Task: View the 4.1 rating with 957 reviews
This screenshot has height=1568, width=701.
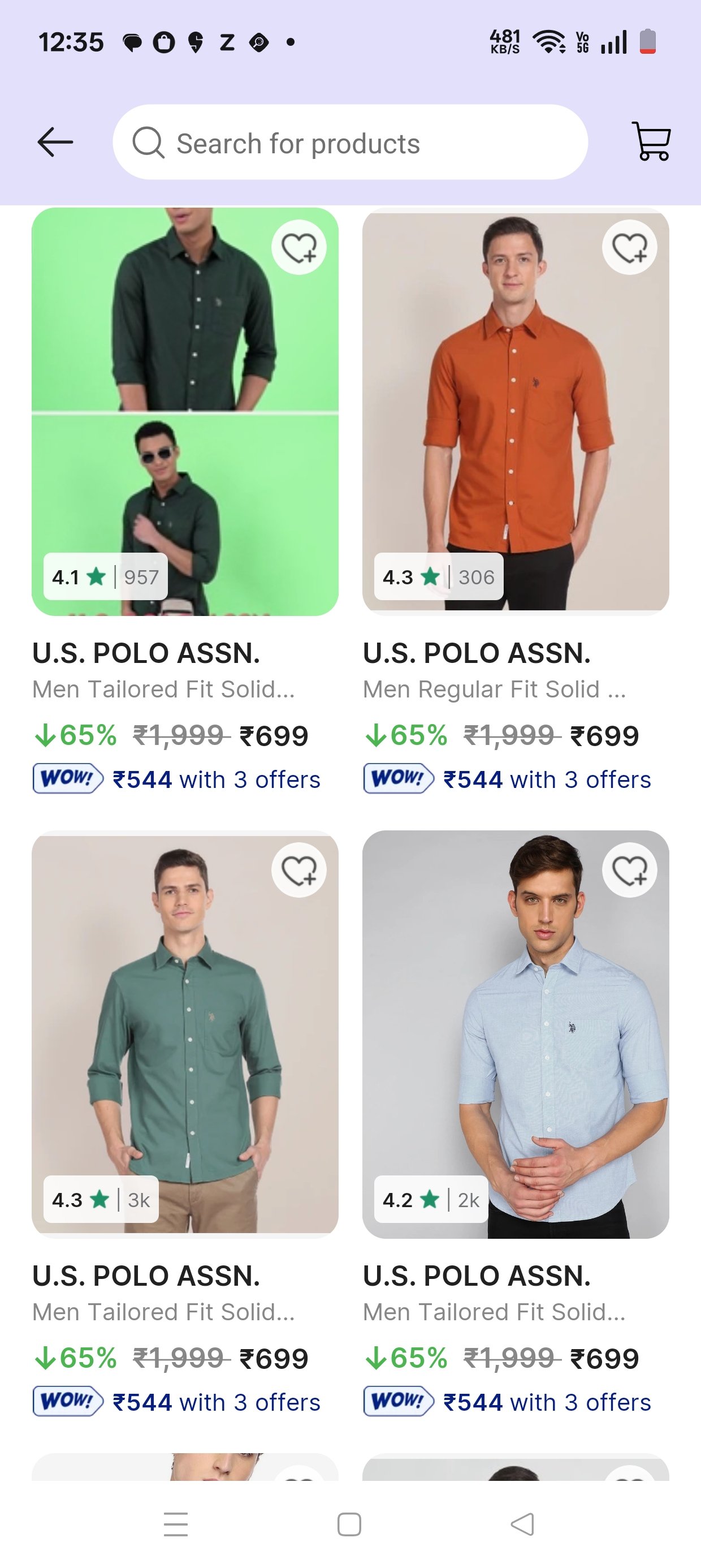Action: pyautogui.click(x=105, y=576)
